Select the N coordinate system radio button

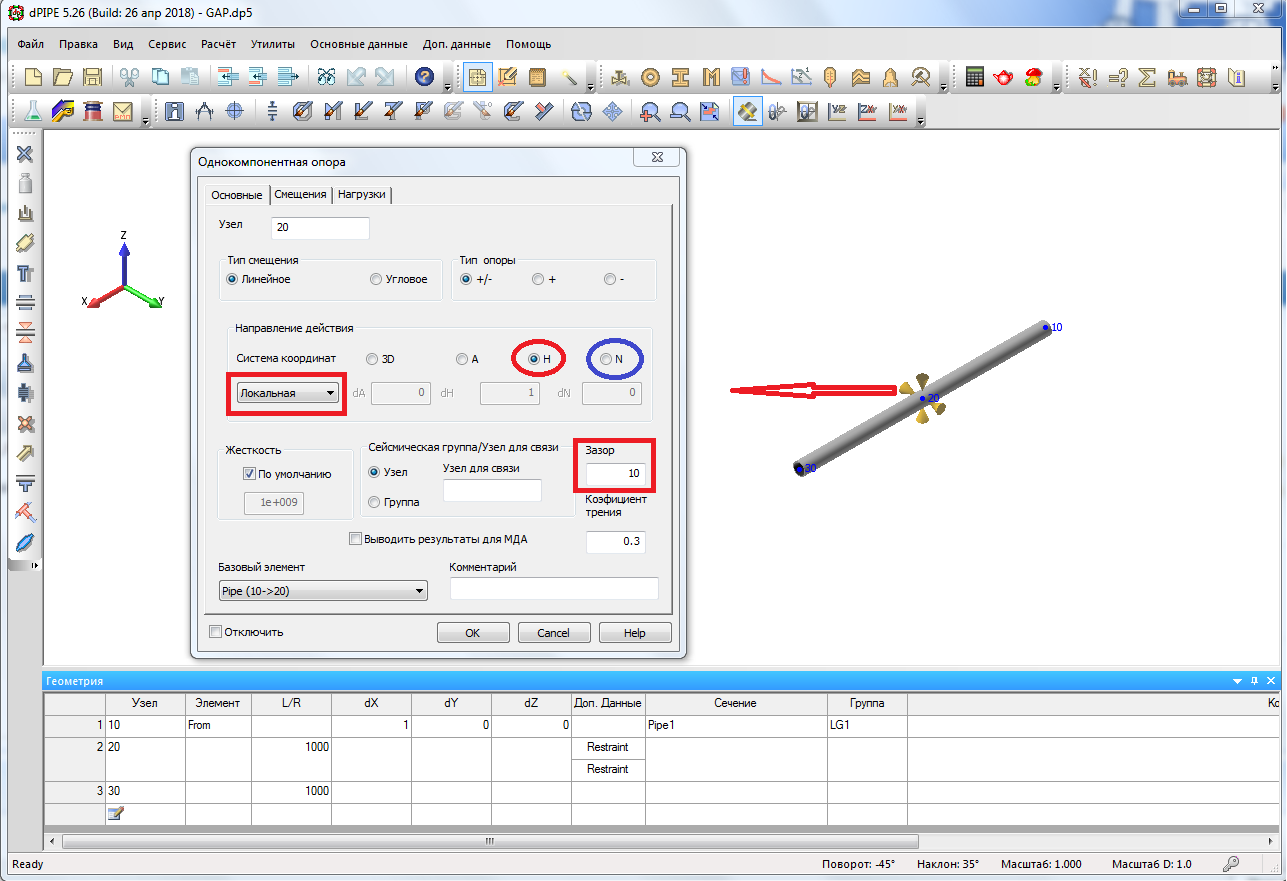pyautogui.click(x=606, y=359)
